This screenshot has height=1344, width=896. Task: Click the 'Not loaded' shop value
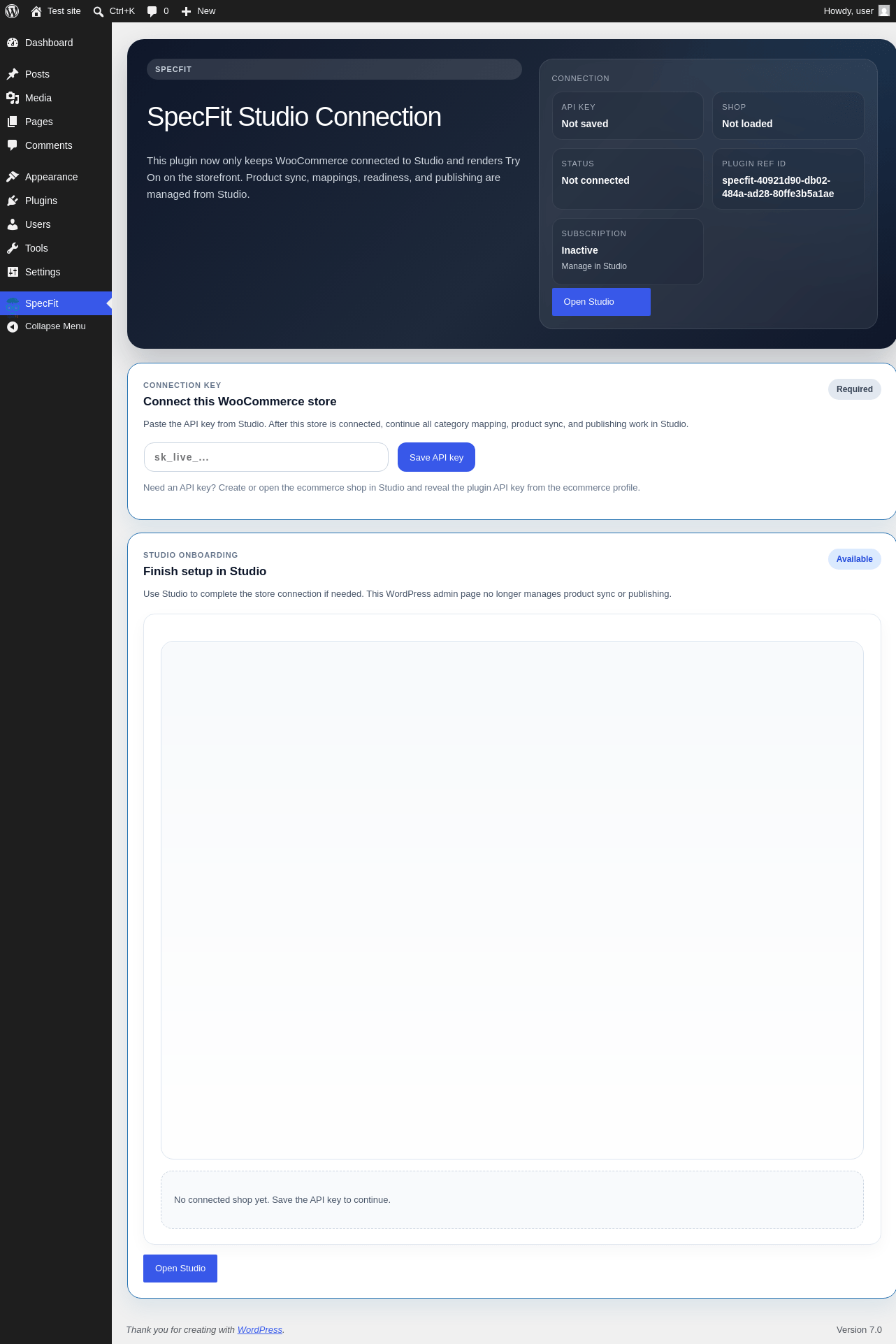pos(747,124)
